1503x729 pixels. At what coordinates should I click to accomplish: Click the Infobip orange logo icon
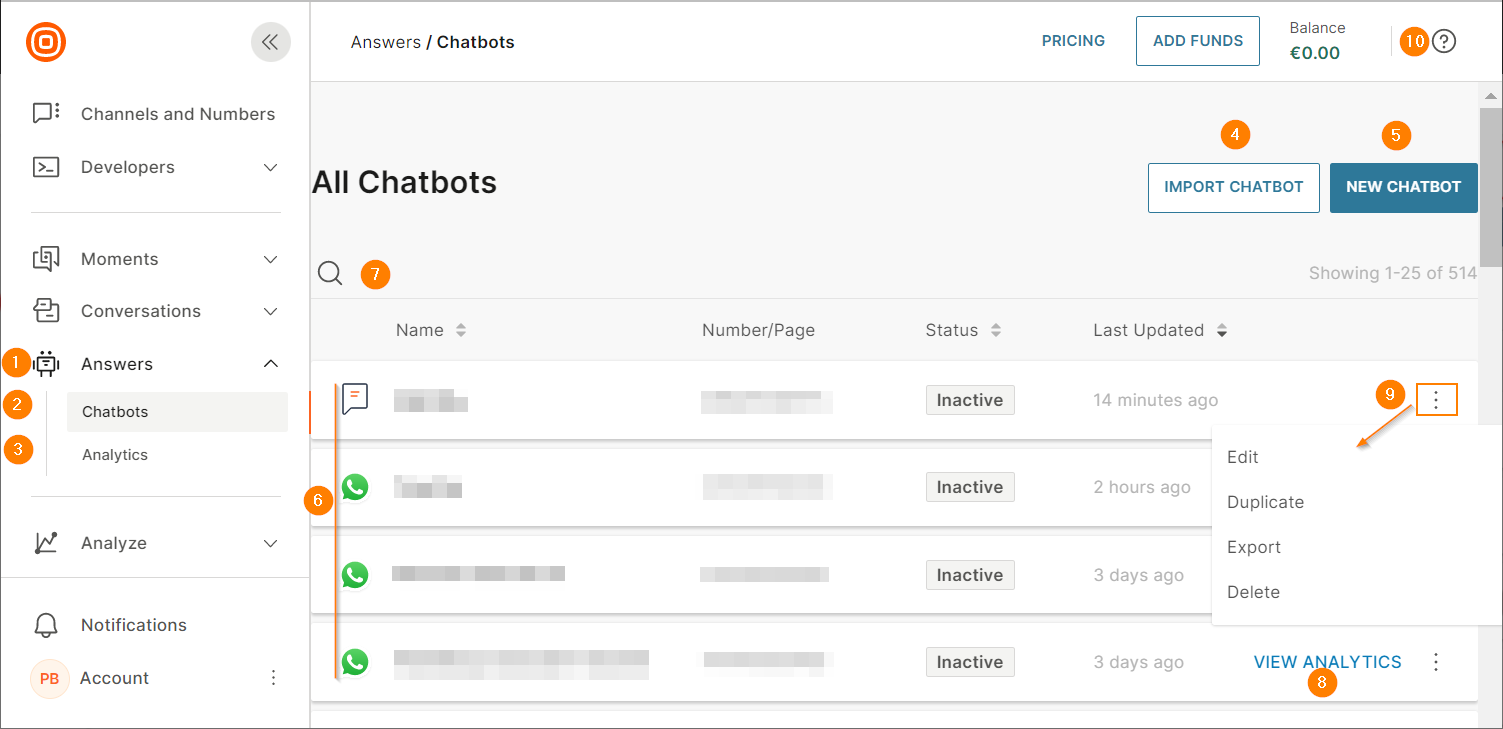point(46,42)
